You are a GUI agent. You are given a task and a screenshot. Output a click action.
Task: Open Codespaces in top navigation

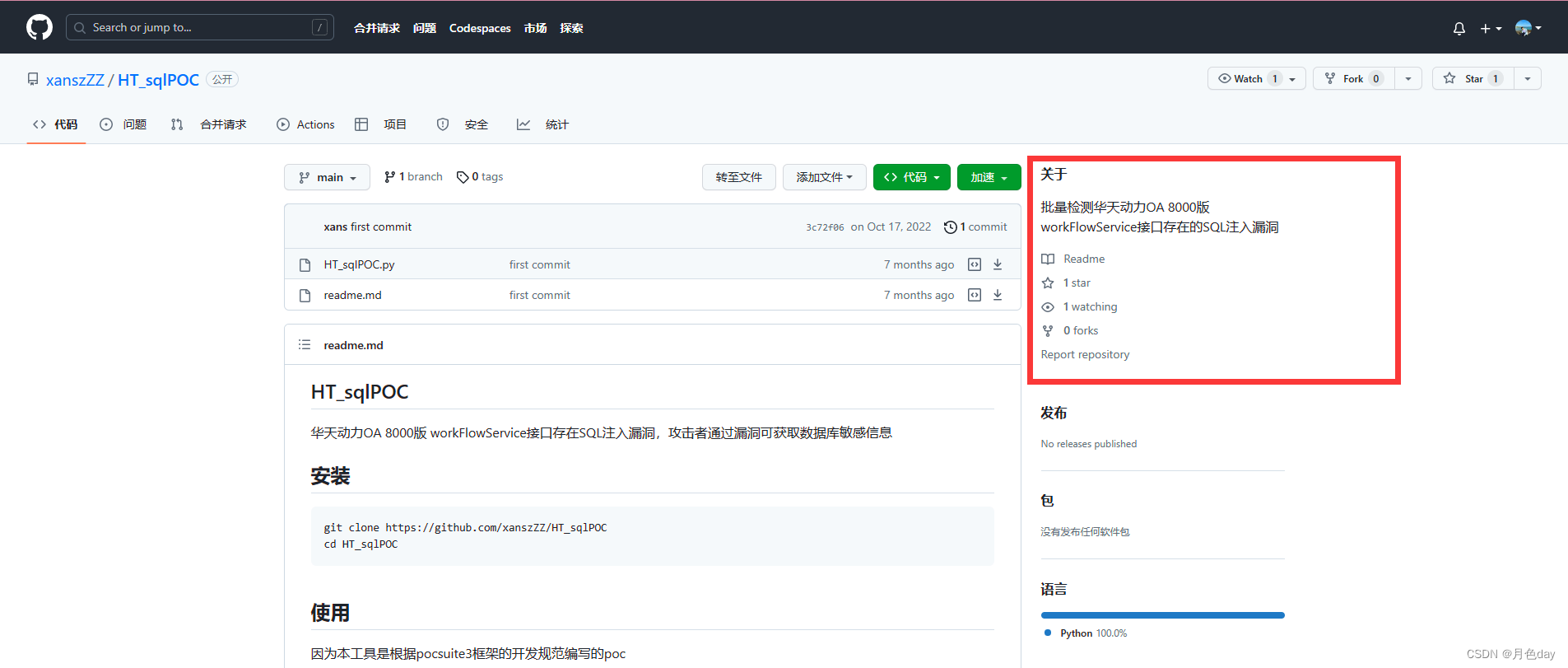pyautogui.click(x=480, y=28)
